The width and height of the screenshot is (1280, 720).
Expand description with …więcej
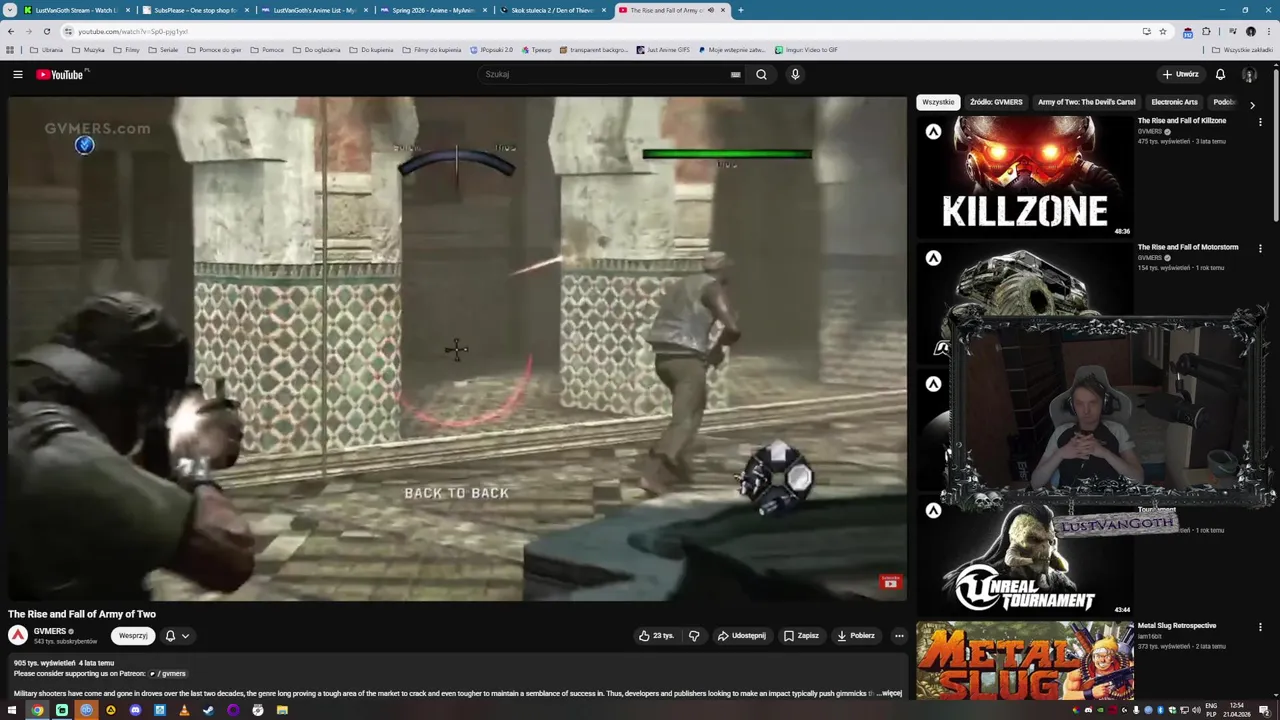point(890,693)
